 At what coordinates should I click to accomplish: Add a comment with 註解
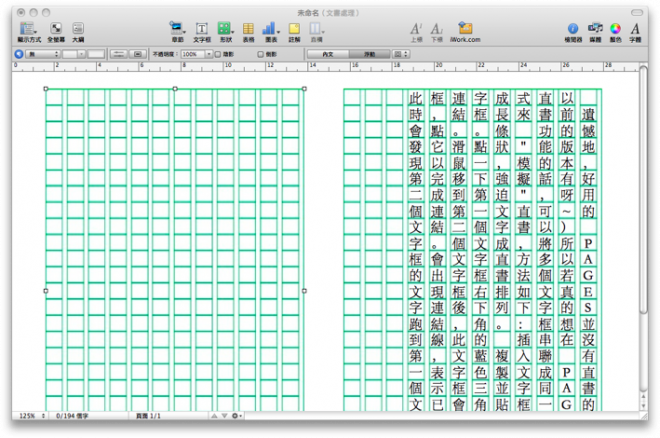pyautogui.click(x=294, y=29)
